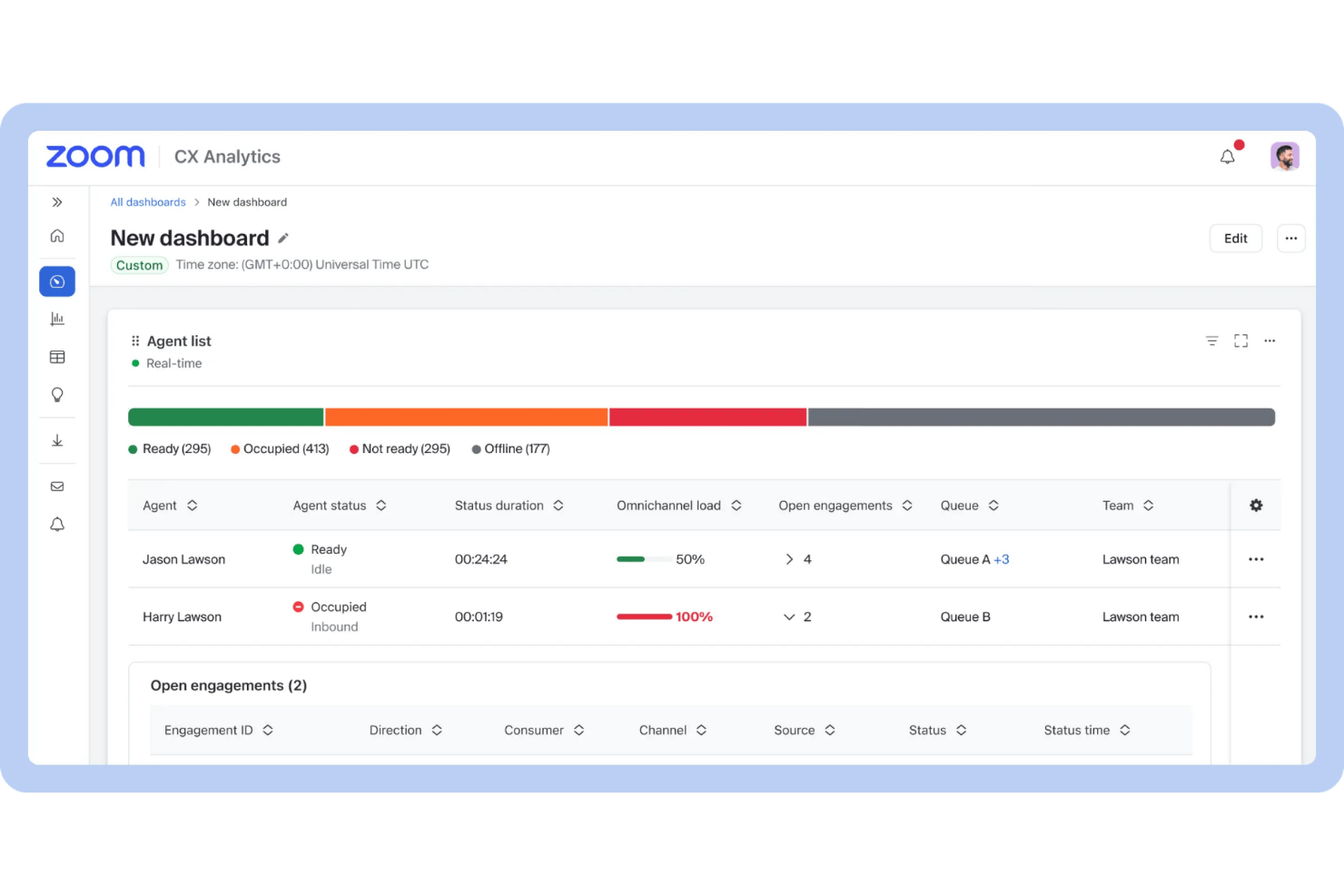Image resolution: width=1344 pixels, height=896 pixels.
Task: Rename dashboard using pencil icon
Action: (283, 238)
